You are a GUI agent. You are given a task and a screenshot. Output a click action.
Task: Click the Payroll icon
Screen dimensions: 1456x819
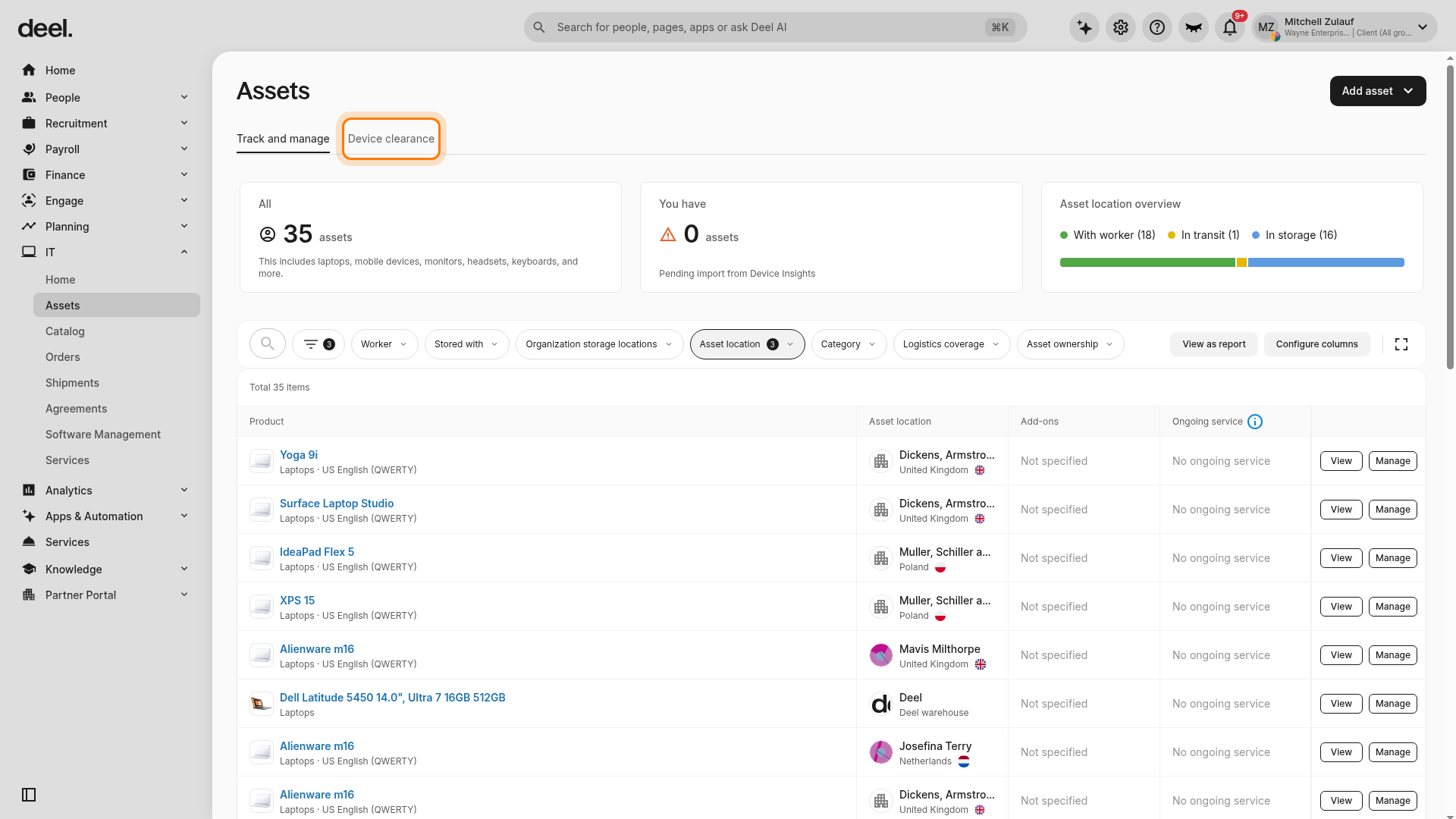click(29, 149)
